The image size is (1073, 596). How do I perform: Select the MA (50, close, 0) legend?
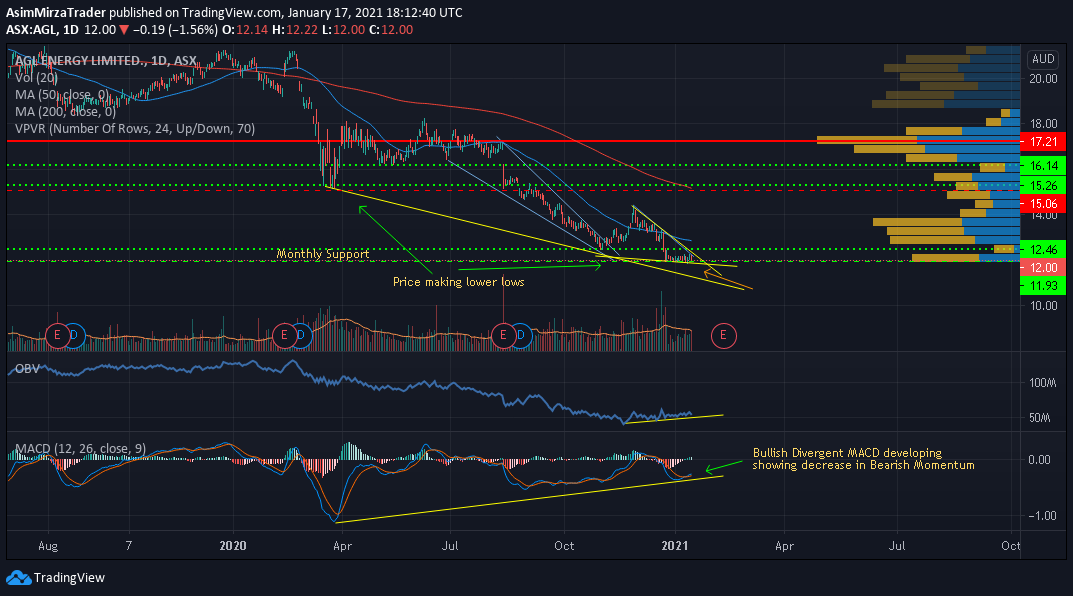click(62, 94)
